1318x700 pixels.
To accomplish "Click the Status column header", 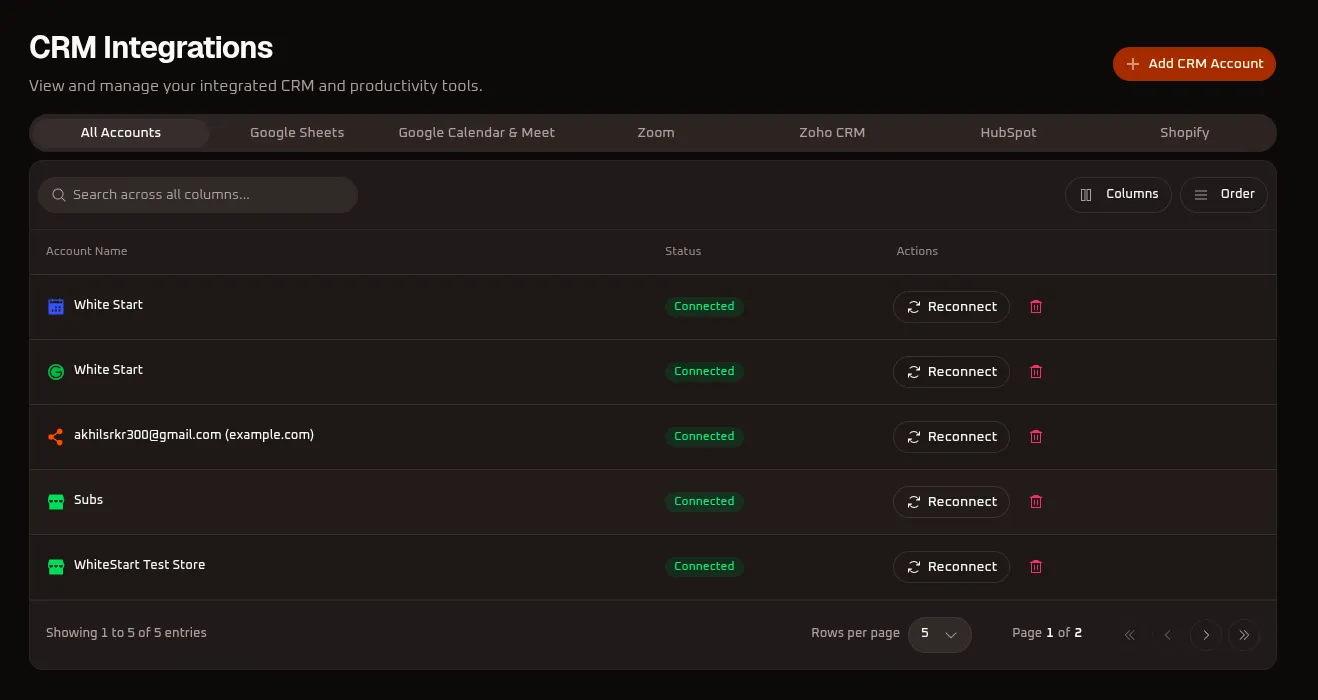I will (683, 251).
